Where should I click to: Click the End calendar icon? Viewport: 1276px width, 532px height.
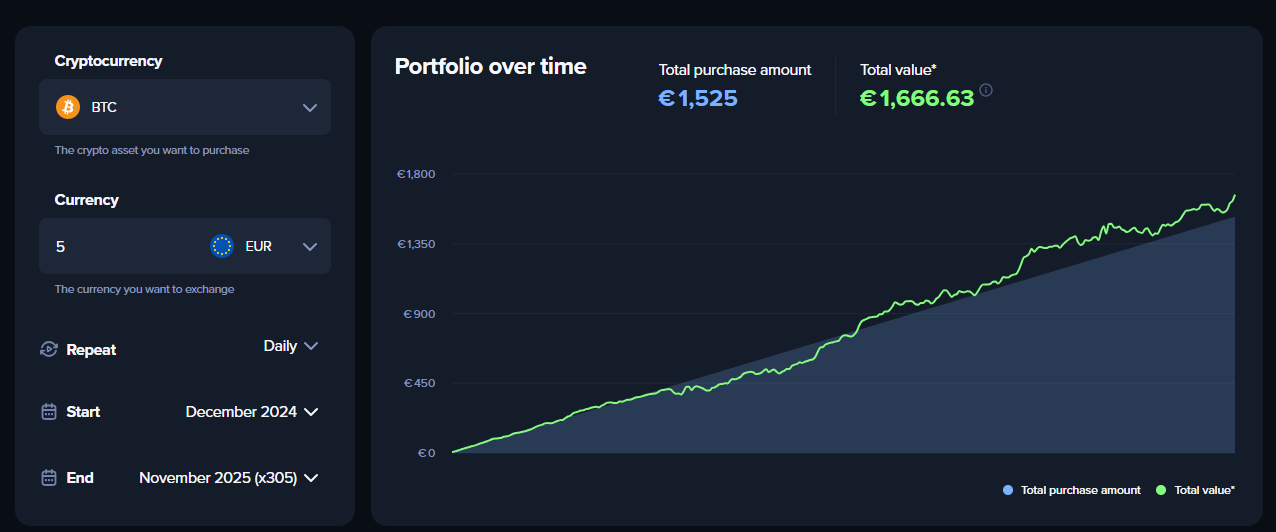tap(48, 478)
